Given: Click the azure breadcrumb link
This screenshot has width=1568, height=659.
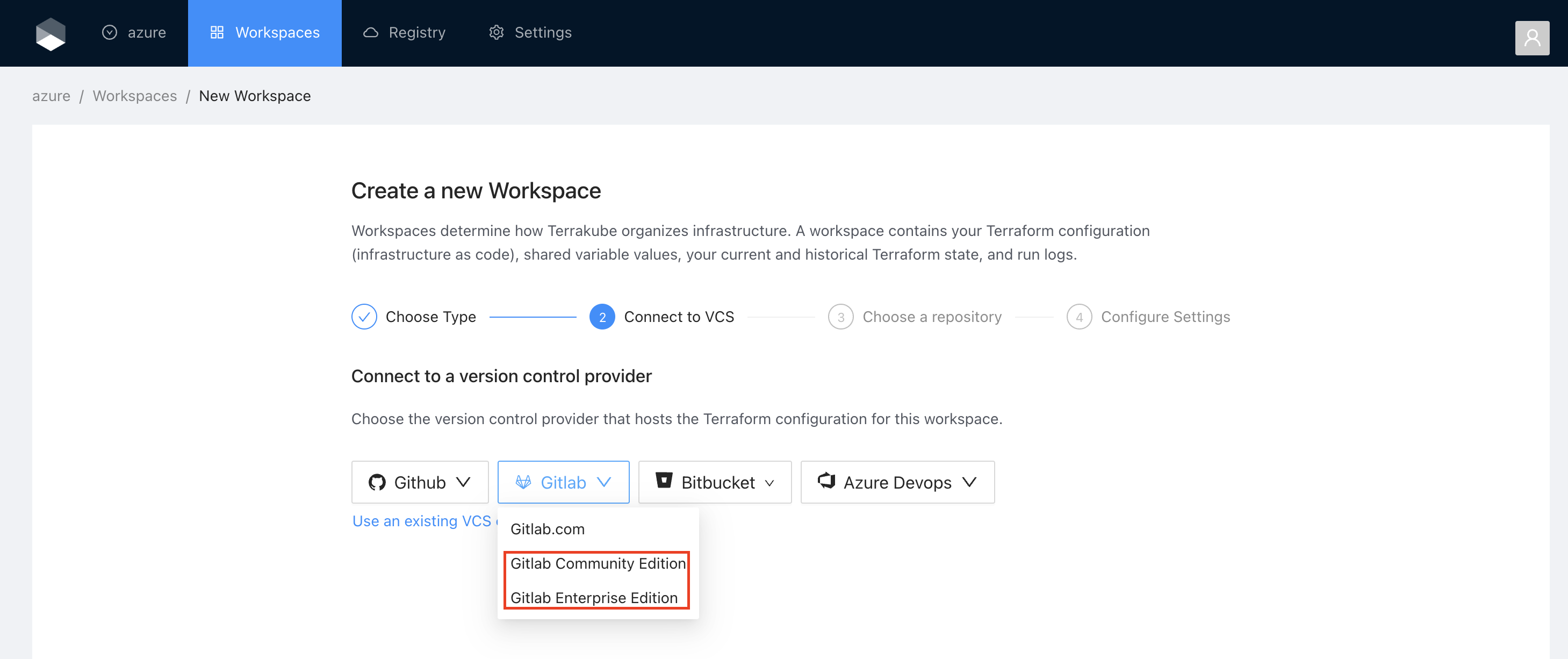Looking at the screenshot, I should pyautogui.click(x=51, y=96).
